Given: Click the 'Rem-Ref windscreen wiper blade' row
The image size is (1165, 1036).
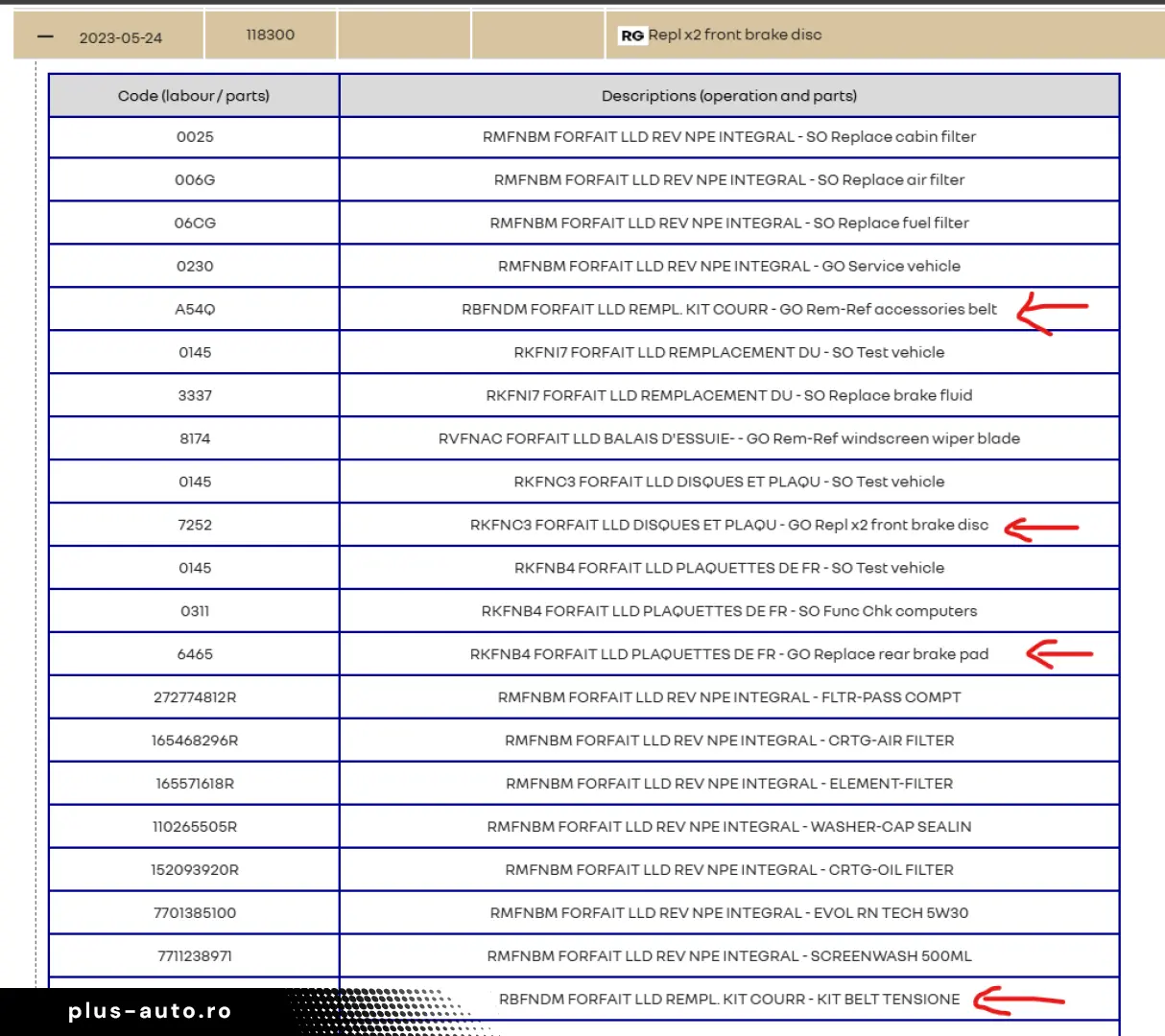Looking at the screenshot, I should coord(729,438).
